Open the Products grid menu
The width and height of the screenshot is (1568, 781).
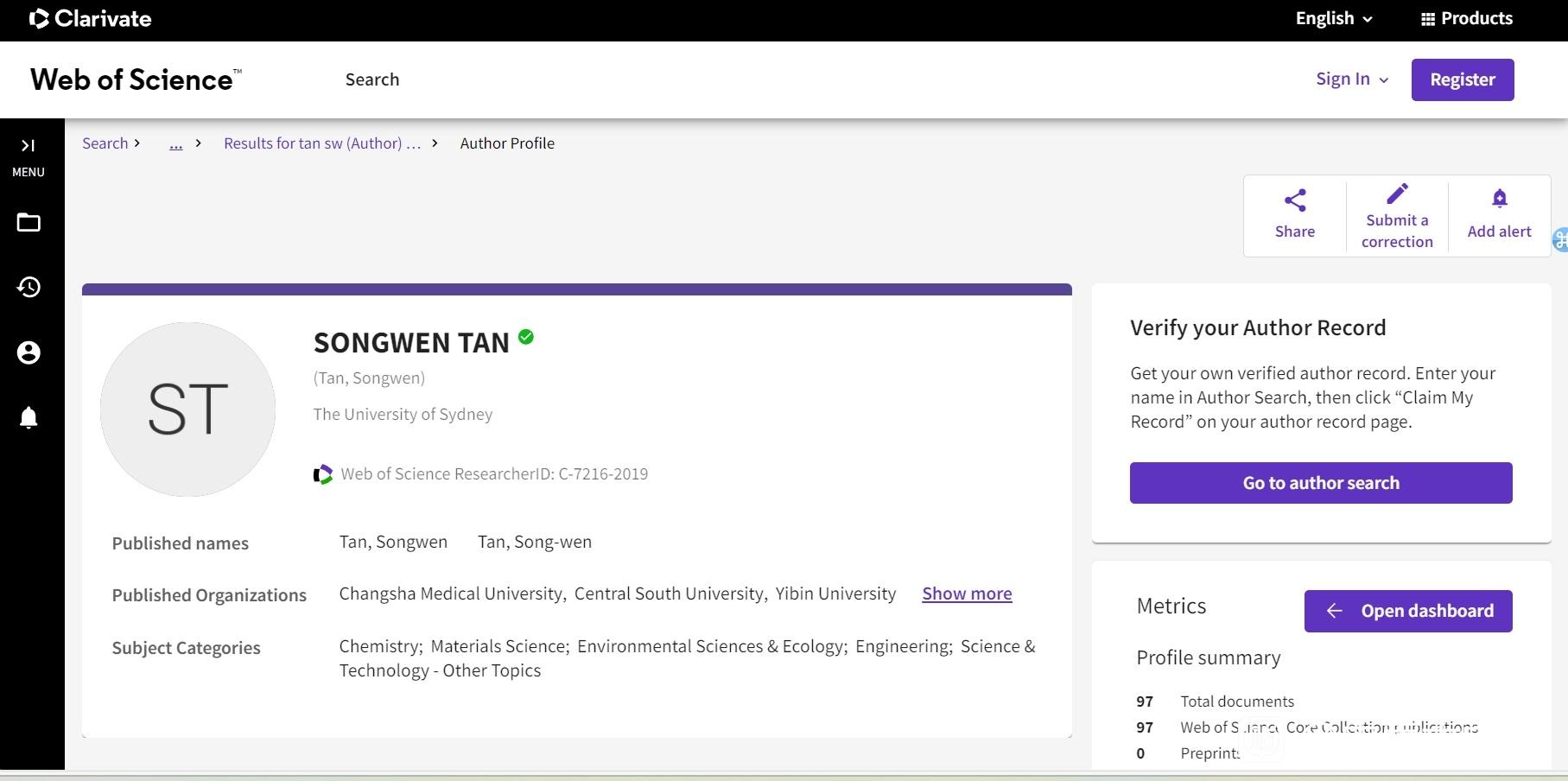tap(1467, 18)
